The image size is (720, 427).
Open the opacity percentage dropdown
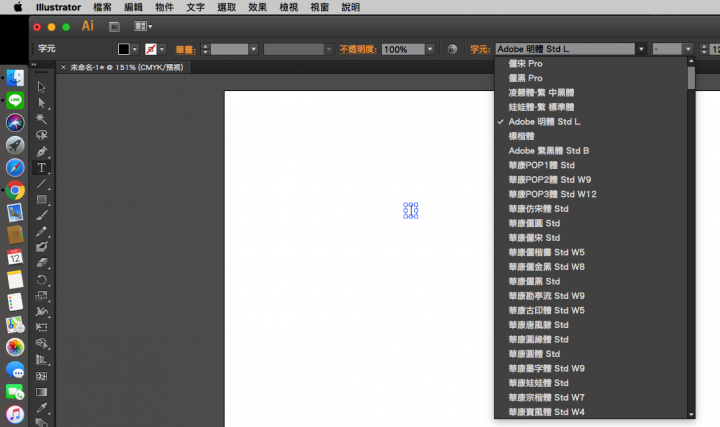(x=430, y=49)
